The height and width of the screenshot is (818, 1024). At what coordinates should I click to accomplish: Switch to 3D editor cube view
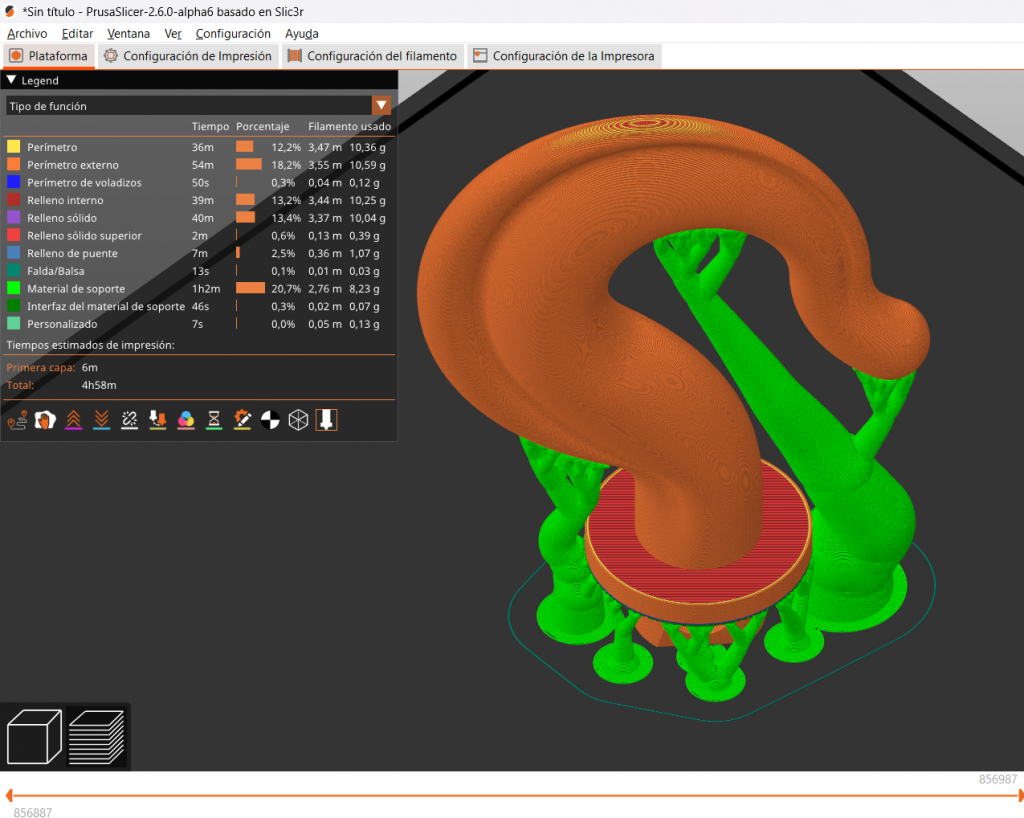click(x=35, y=737)
